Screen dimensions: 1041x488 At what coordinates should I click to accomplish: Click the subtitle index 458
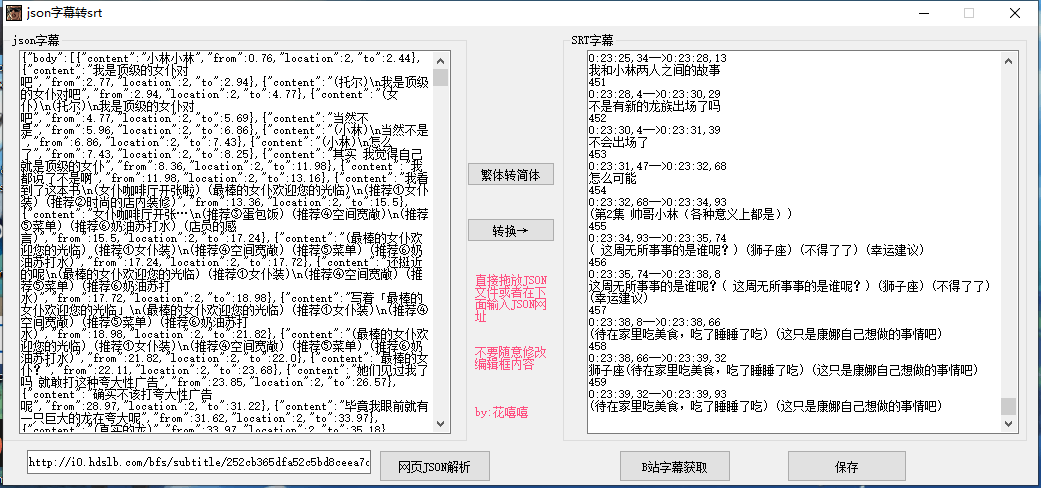(x=597, y=346)
